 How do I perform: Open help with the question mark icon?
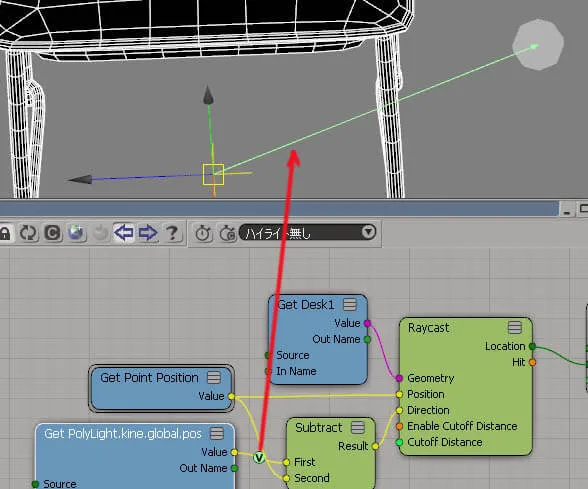172,233
